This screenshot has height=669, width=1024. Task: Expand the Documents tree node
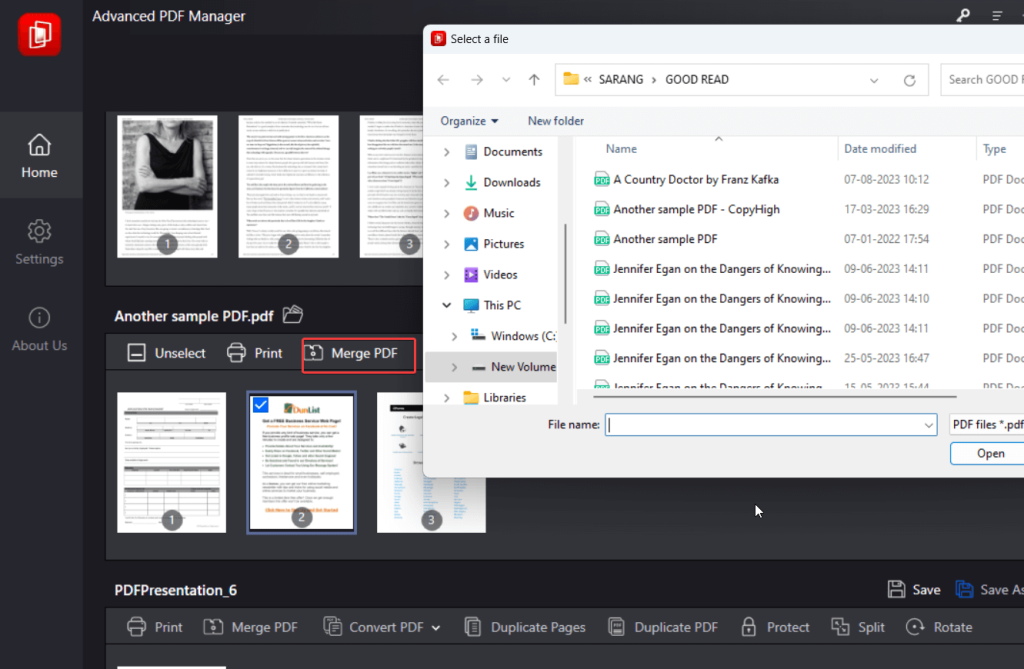click(447, 152)
